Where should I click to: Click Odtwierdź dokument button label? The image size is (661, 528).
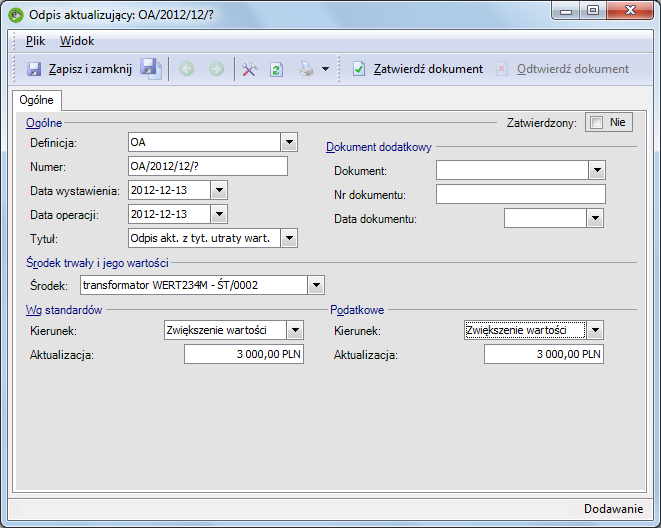point(573,69)
